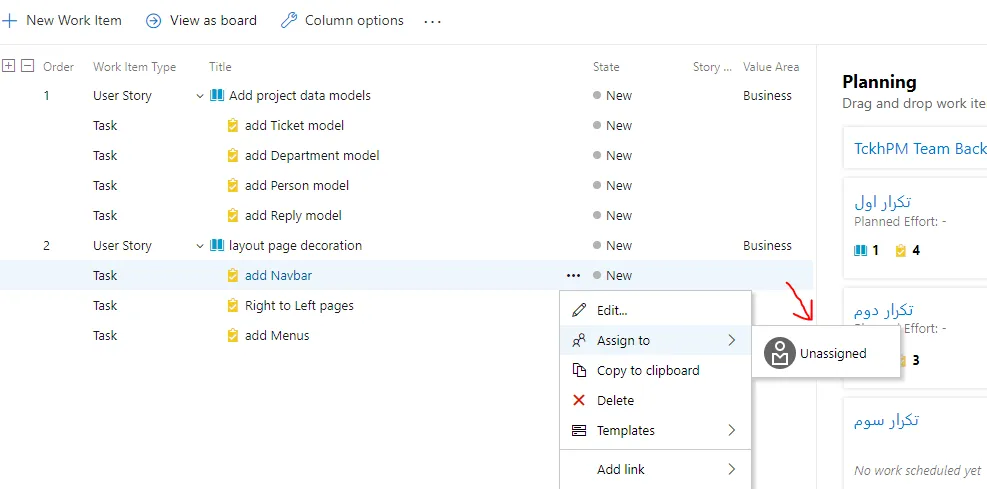Choose Edit... in the context menu

[x=612, y=311]
